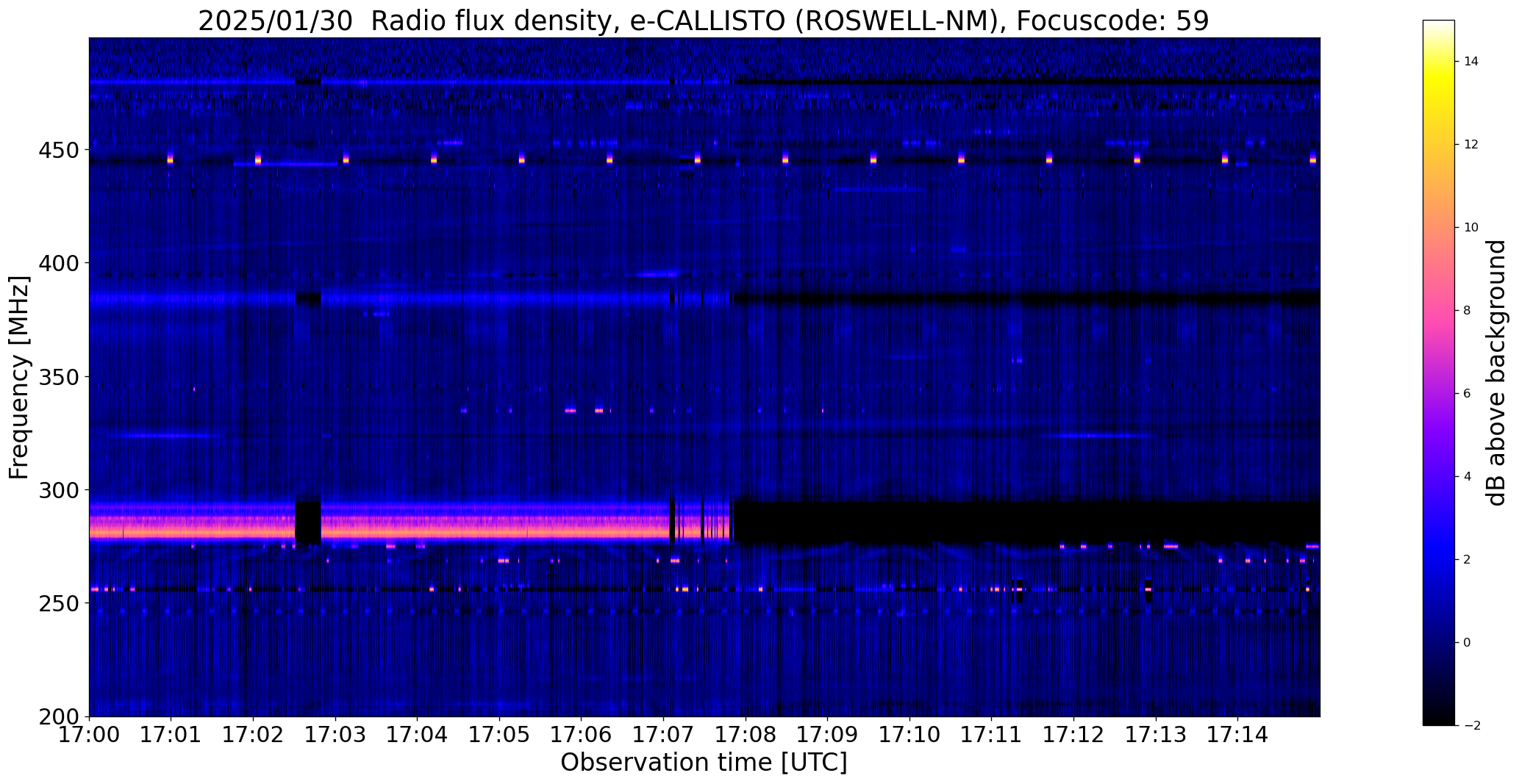
Task: Click the colorbar tick label 6
Action: [1468, 394]
